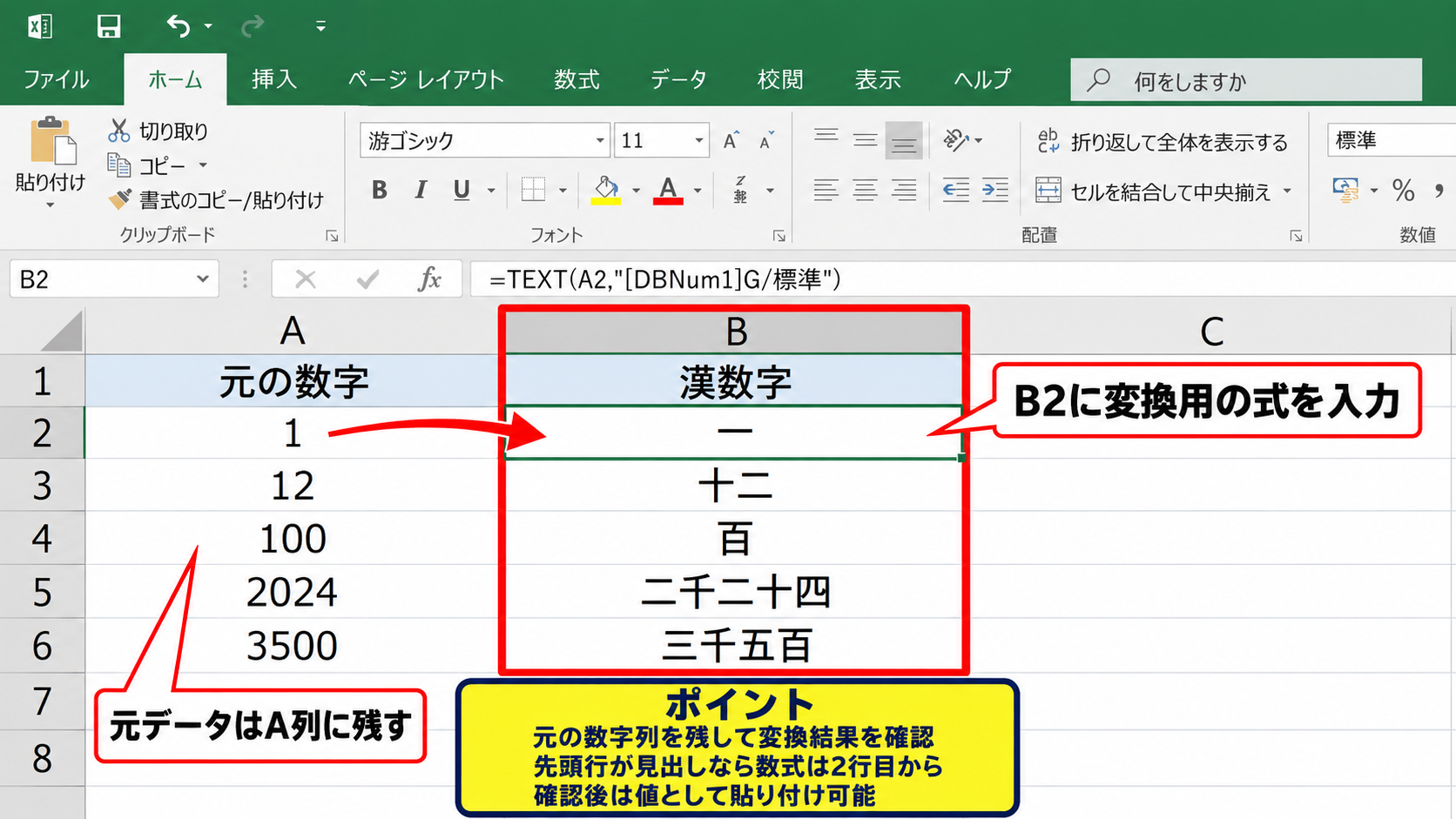This screenshot has height=819, width=1456.
Task: Decrease font size with smaller A icon
Action: (x=766, y=140)
